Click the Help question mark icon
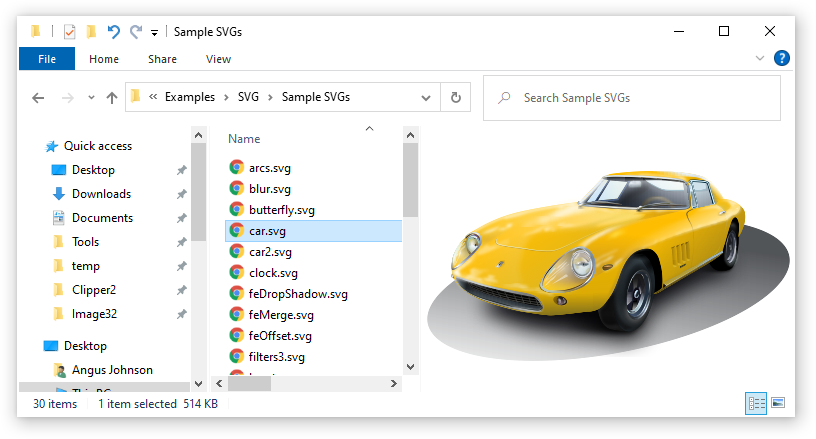816x439 pixels. coord(782,59)
